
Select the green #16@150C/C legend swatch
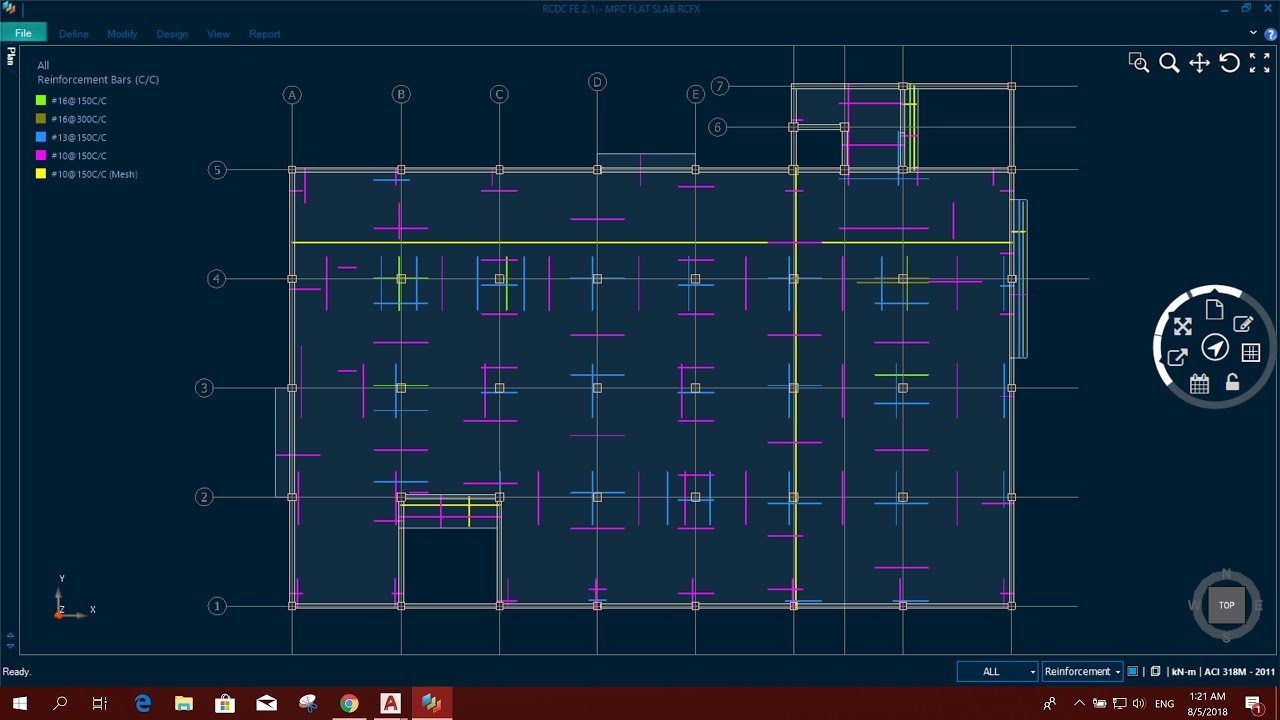(39, 100)
